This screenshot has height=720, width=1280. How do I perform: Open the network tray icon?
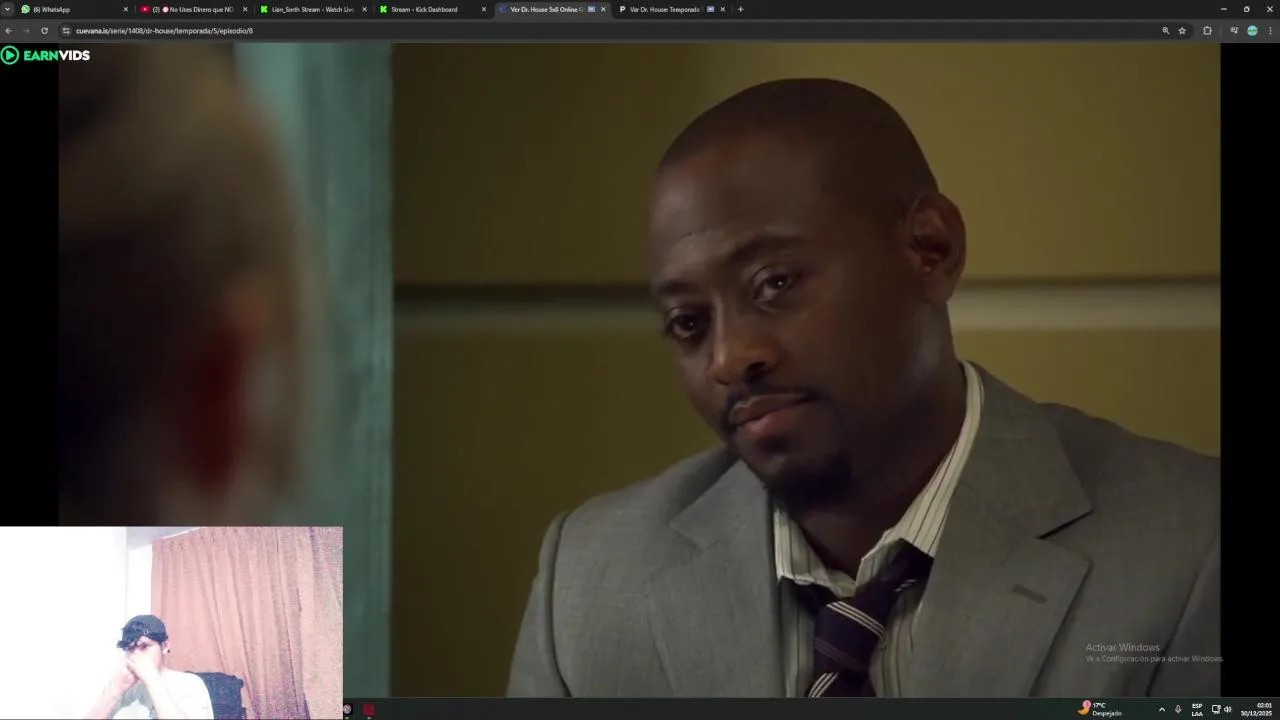pyautogui.click(x=1216, y=709)
